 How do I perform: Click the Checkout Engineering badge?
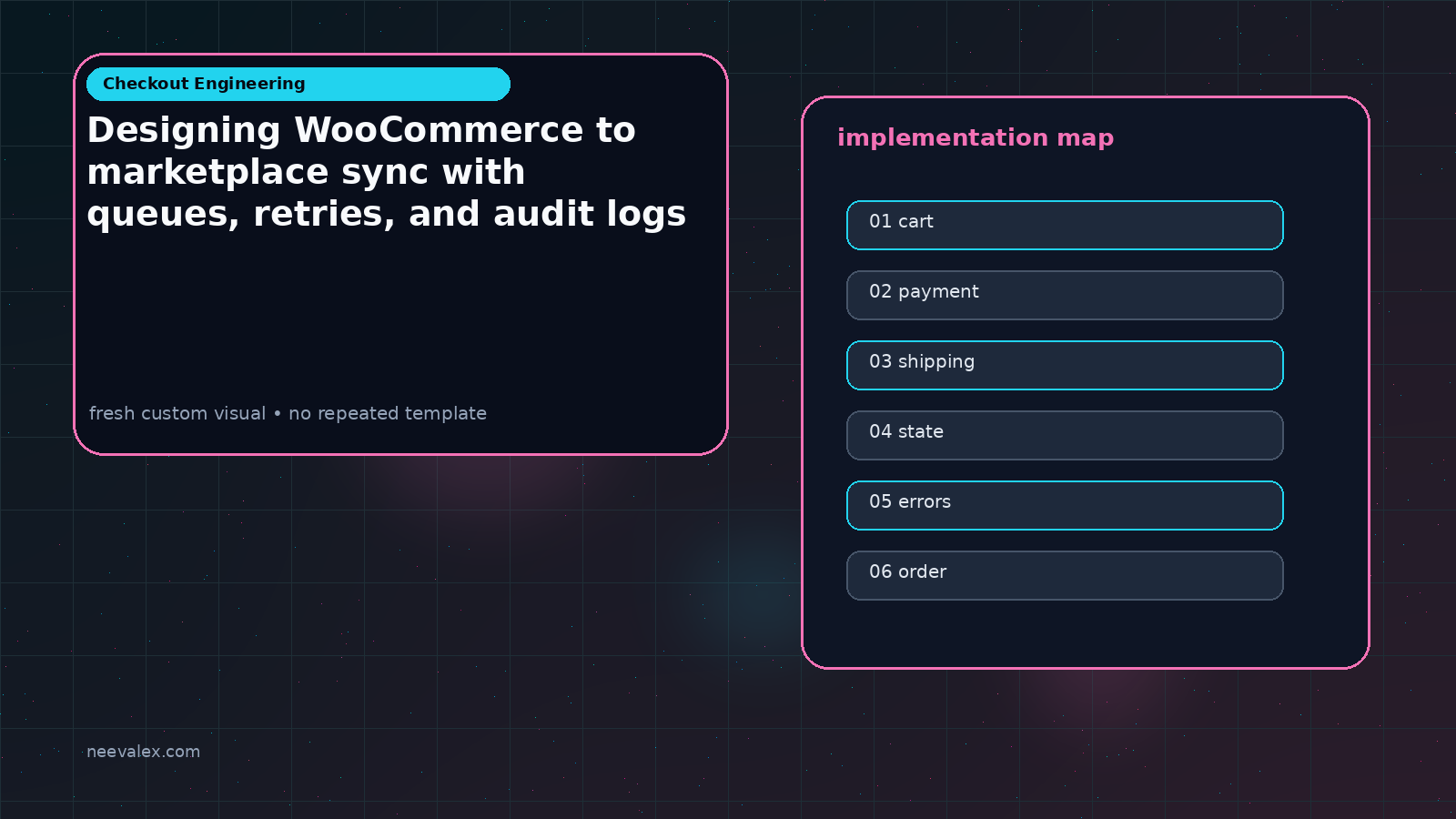298,84
